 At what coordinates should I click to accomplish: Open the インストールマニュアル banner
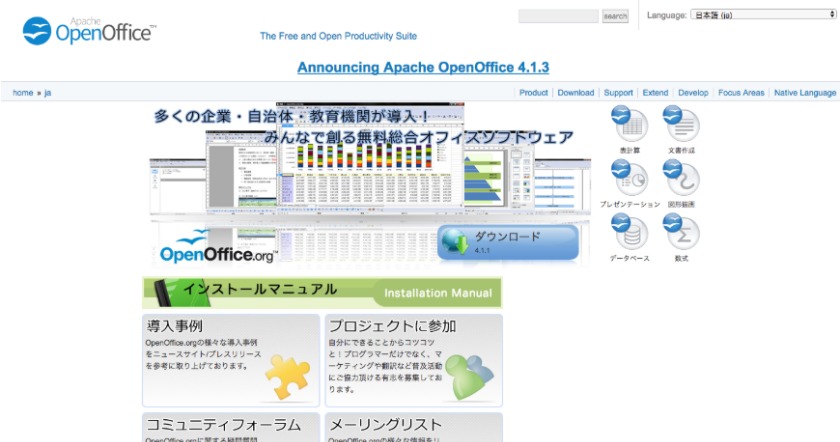[x=322, y=293]
